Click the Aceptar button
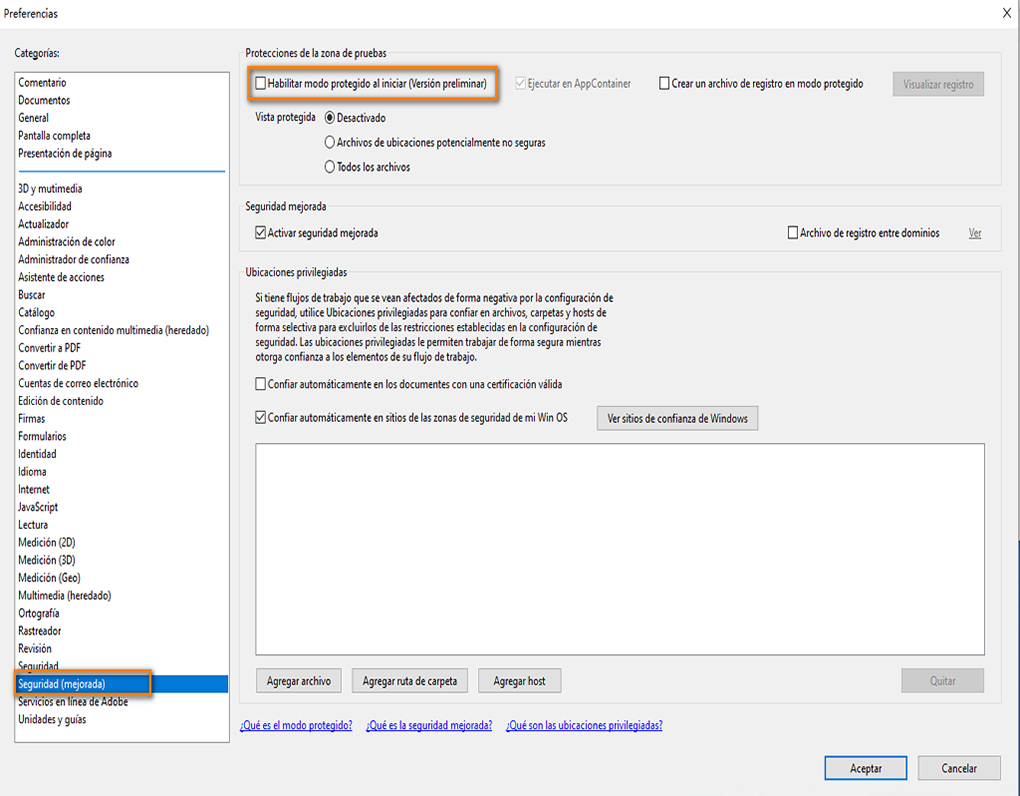Image resolution: width=1020 pixels, height=796 pixels. (x=864, y=768)
